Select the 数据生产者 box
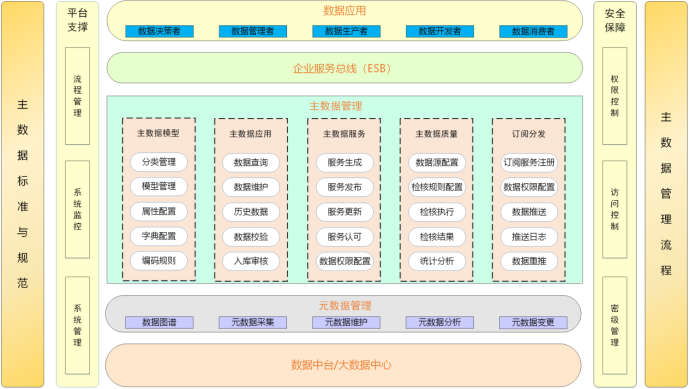Screen dimensions: 690x389 (346, 31)
